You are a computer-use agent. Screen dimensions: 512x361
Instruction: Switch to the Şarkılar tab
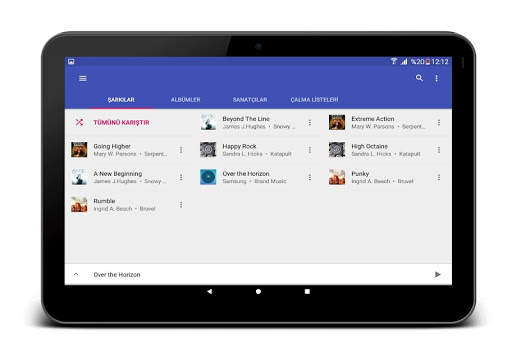[x=121, y=100]
